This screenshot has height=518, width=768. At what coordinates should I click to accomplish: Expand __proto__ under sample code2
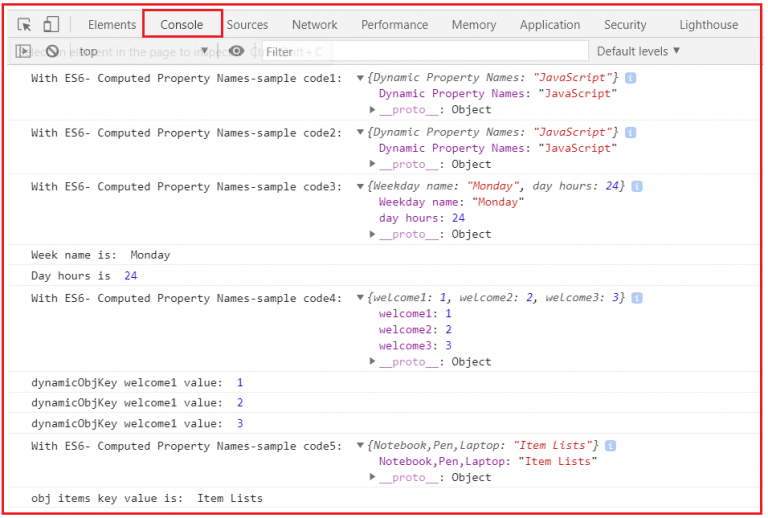373,164
